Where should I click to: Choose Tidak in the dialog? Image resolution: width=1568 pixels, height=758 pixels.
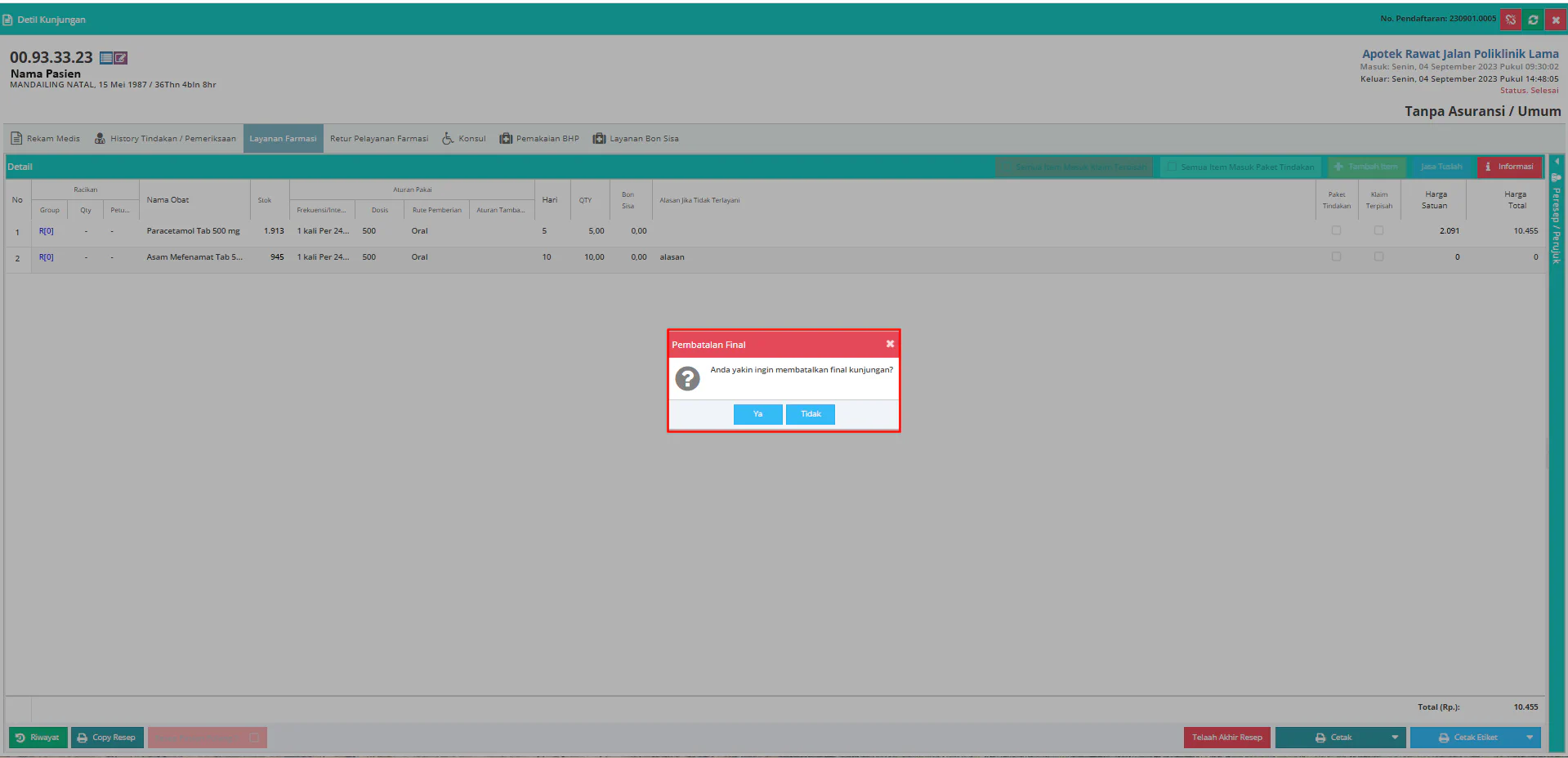[x=811, y=414]
